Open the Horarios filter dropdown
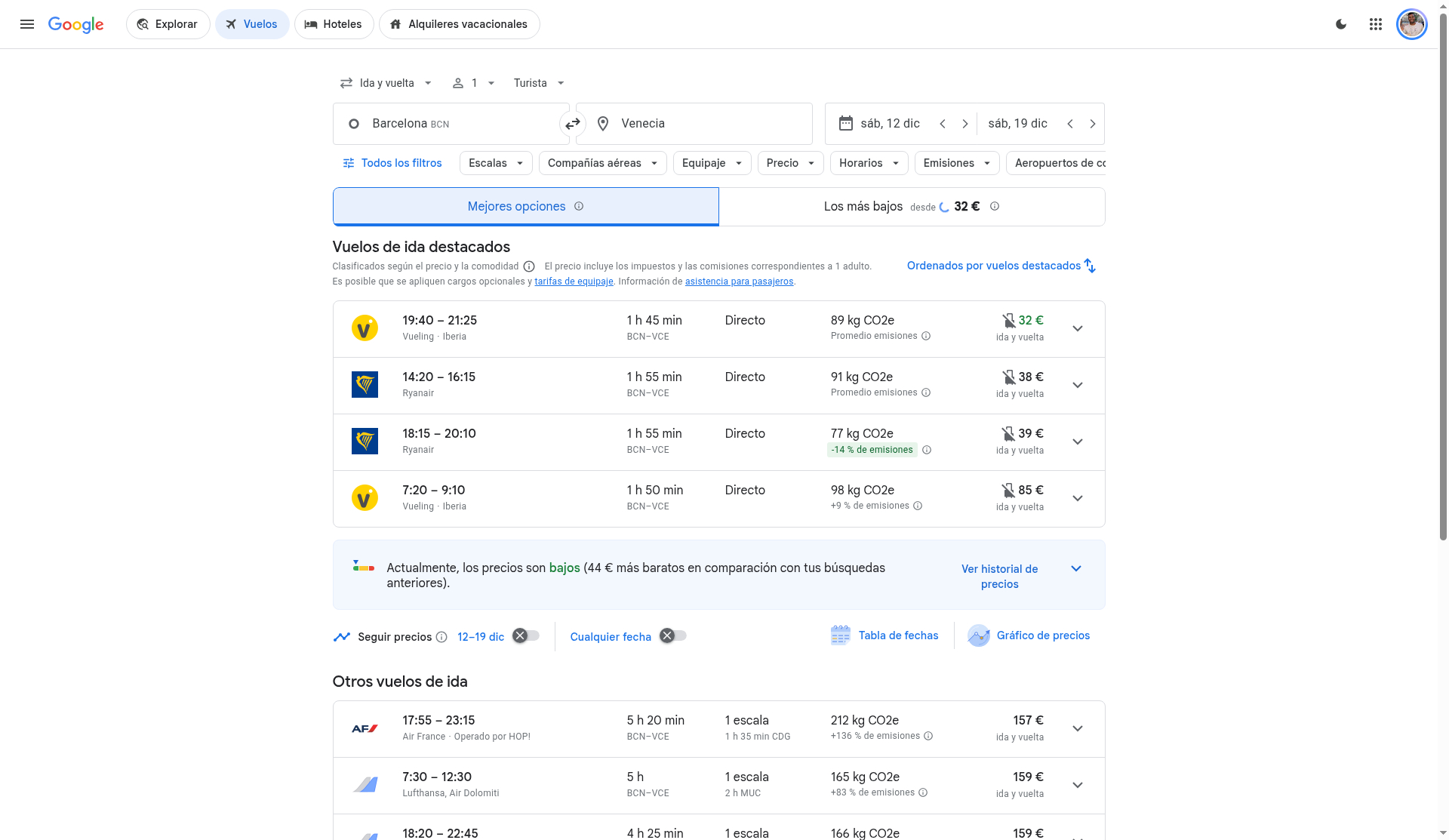The height and width of the screenshot is (840, 1449). click(x=869, y=163)
